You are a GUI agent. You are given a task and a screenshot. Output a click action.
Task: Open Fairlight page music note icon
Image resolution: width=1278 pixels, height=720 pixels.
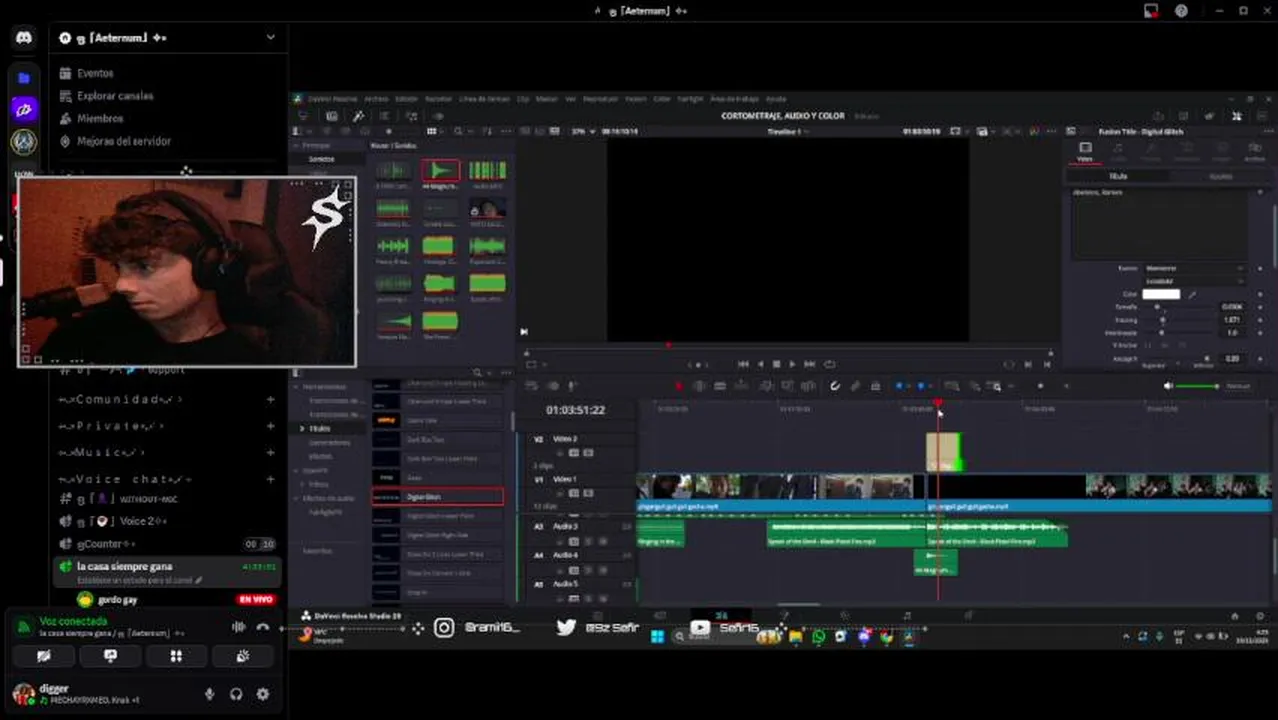click(907, 616)
